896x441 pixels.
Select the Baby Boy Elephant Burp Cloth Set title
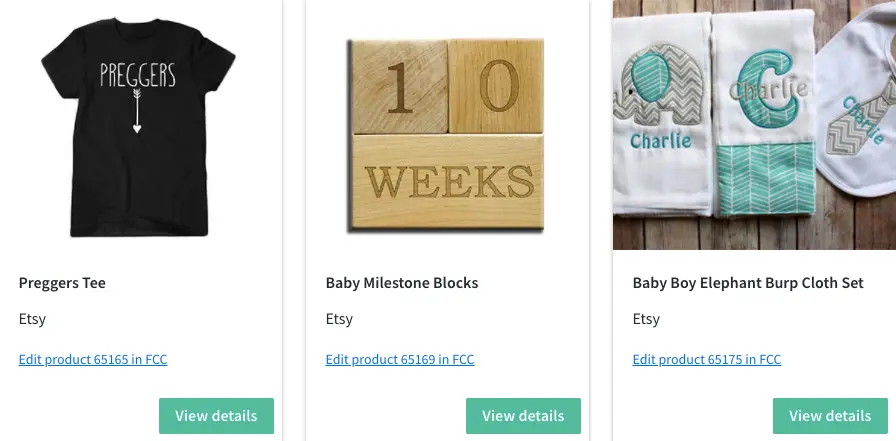748,283
